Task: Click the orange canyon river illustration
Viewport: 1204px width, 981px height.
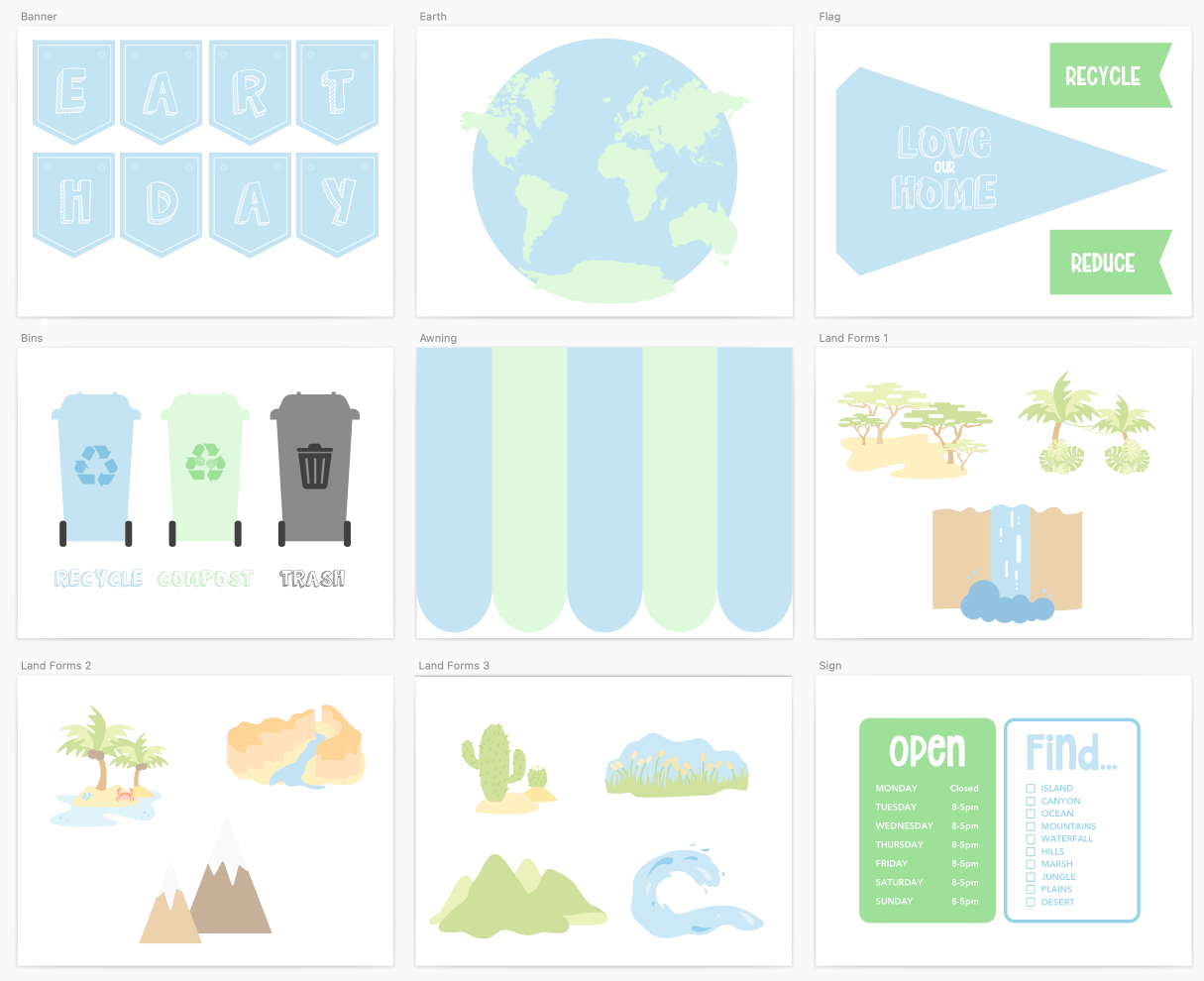Action: 294,743
